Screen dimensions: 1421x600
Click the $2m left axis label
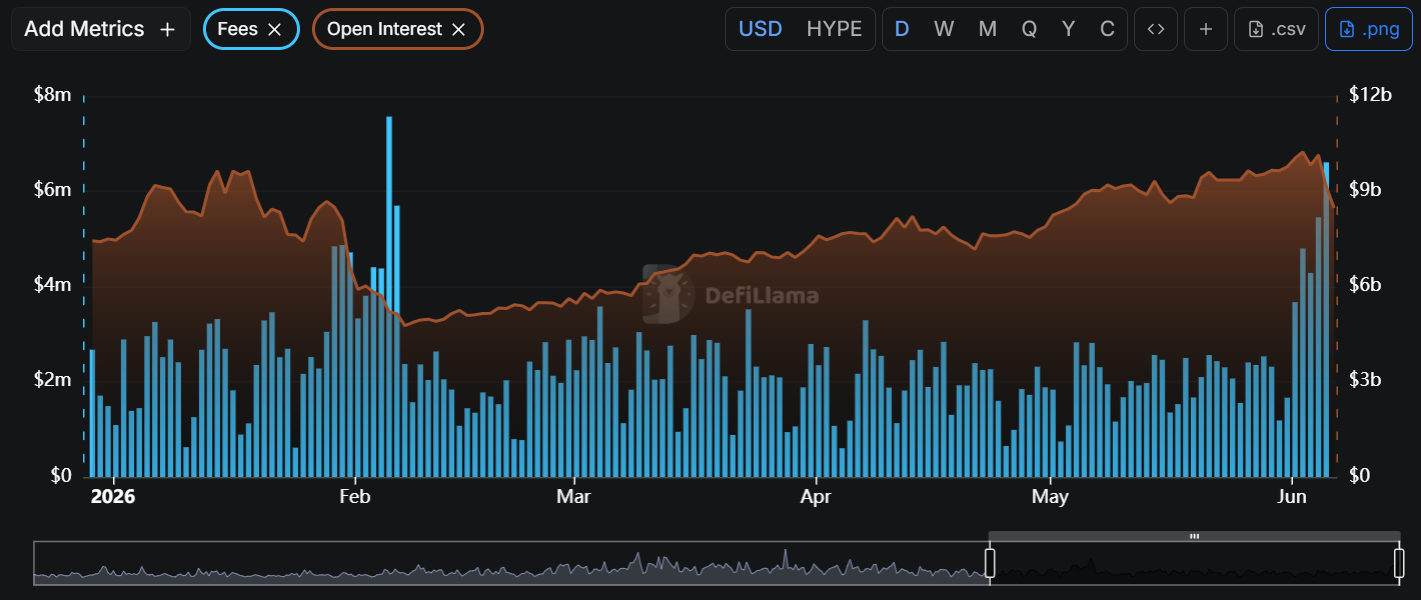click(x=53, y=380)
